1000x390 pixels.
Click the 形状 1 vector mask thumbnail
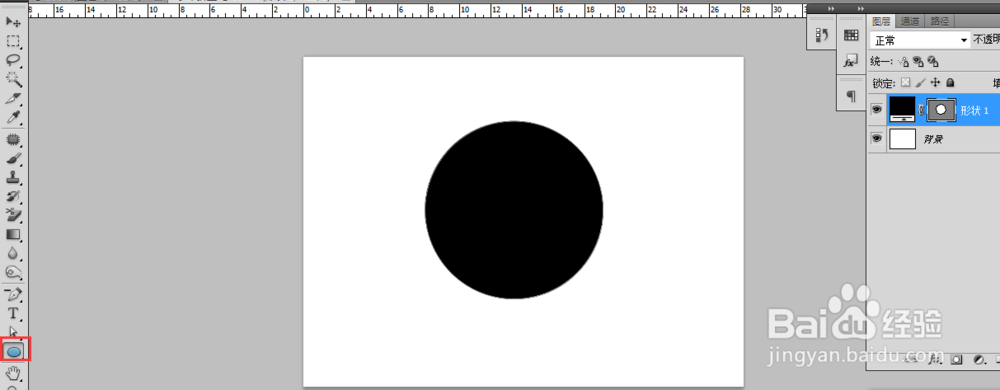[x=941, y=110]
